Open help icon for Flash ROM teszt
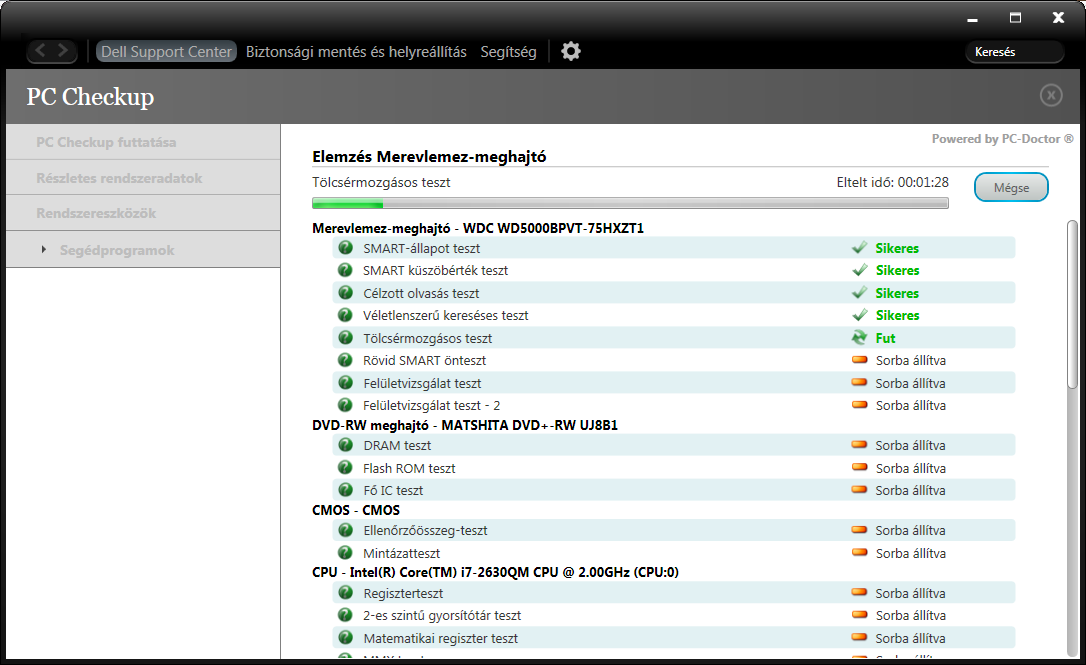Viewport: 1086px width, 665px height. (x=345, y=468)
